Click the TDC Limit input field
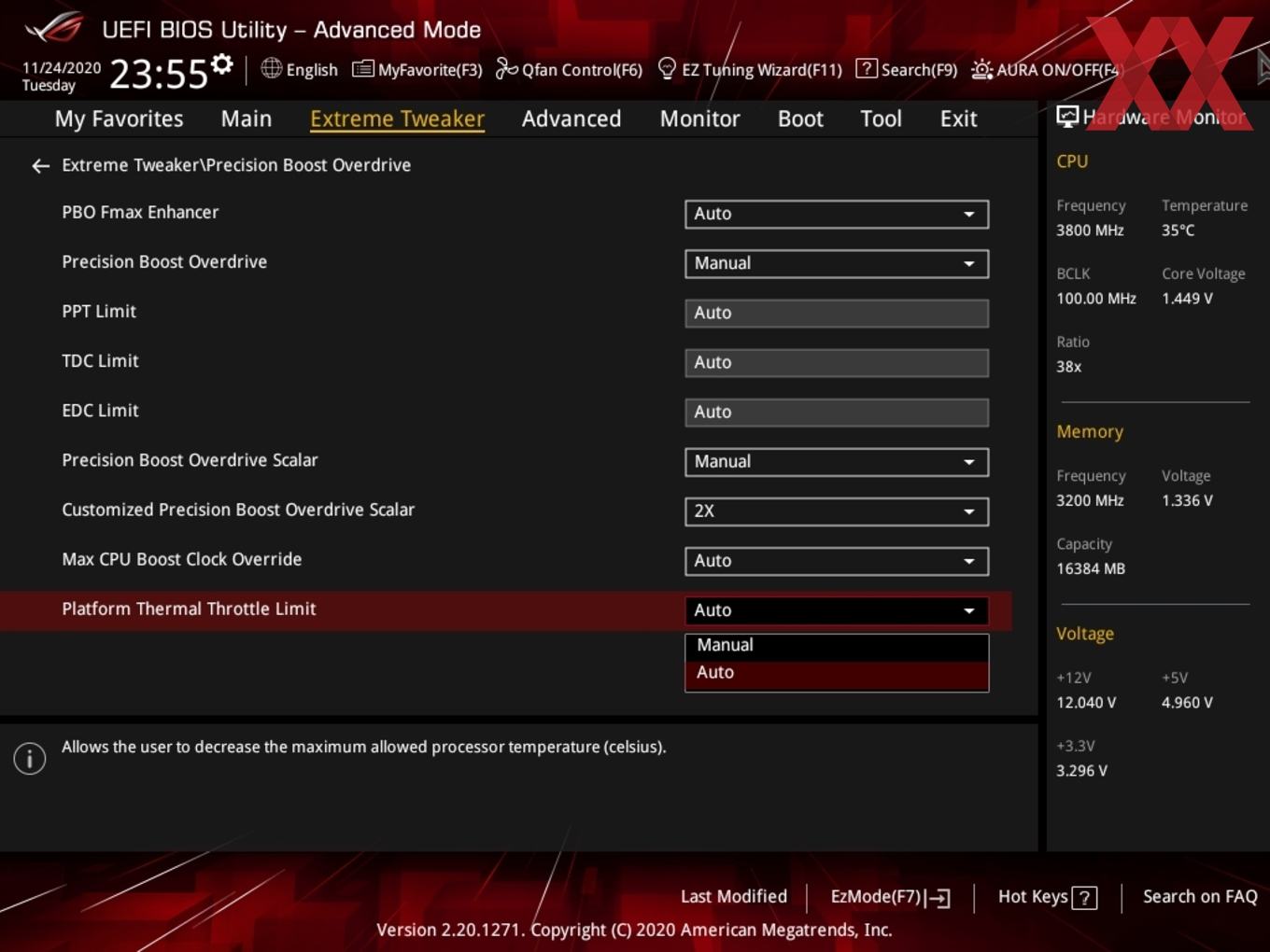1270x952 pixels. pos(837,362)
